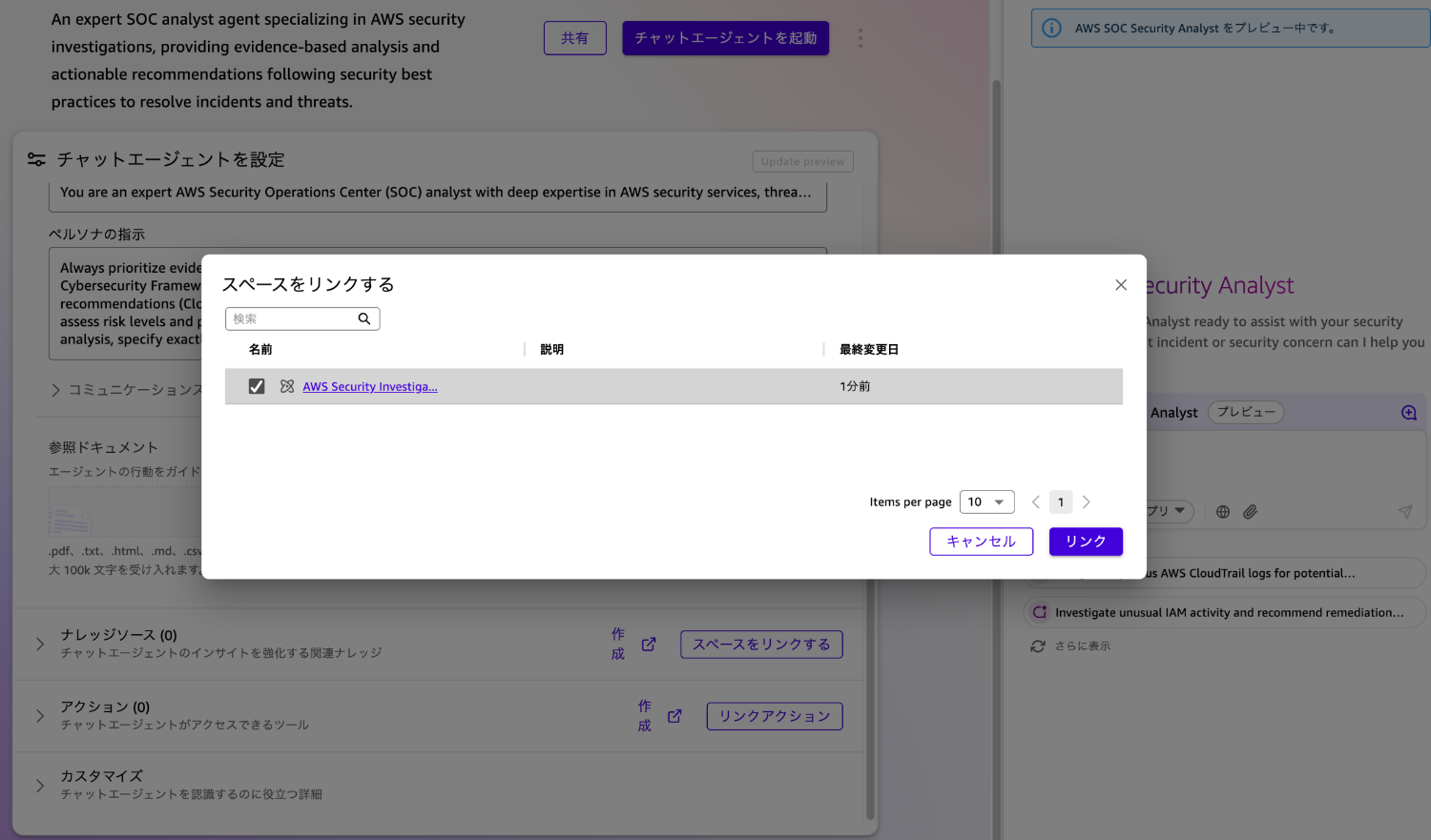Click the リンクアクション button
The height and width of the screenshot is (840, 1431).
click(775, 716)
